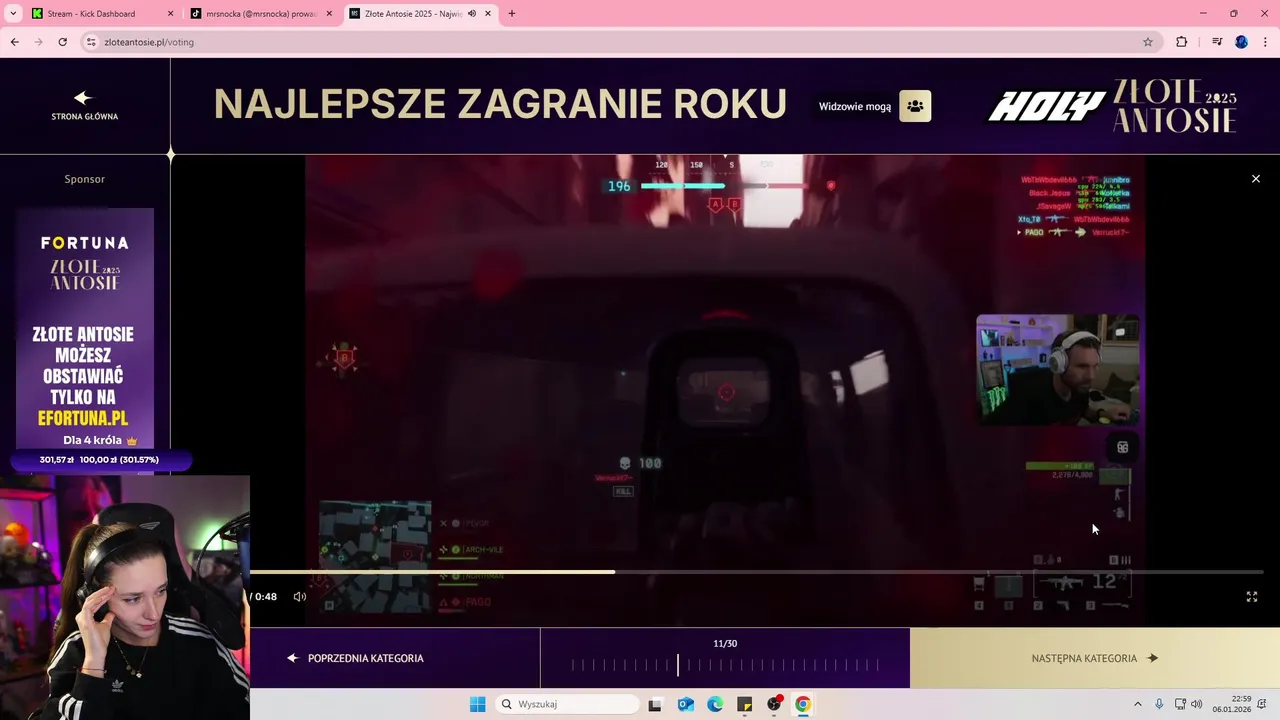Click the Najlepsze Zagranie Roku heading
Image resolution: width=1280 pixels, height=720 pixels.
pos(500,104)
